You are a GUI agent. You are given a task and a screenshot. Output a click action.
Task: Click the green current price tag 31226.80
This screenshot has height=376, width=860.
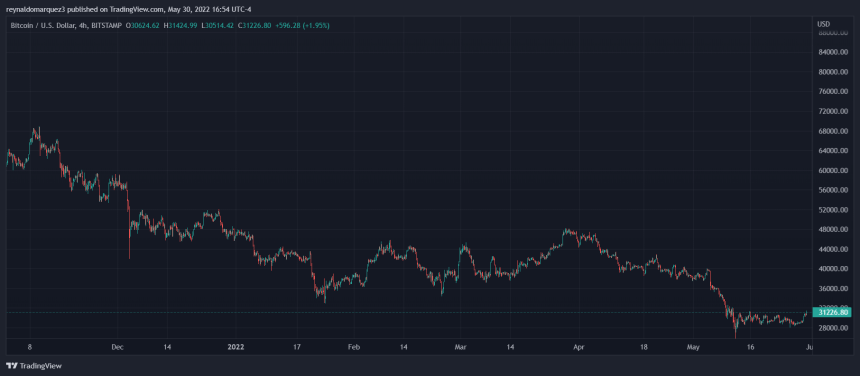pos(831,312)
